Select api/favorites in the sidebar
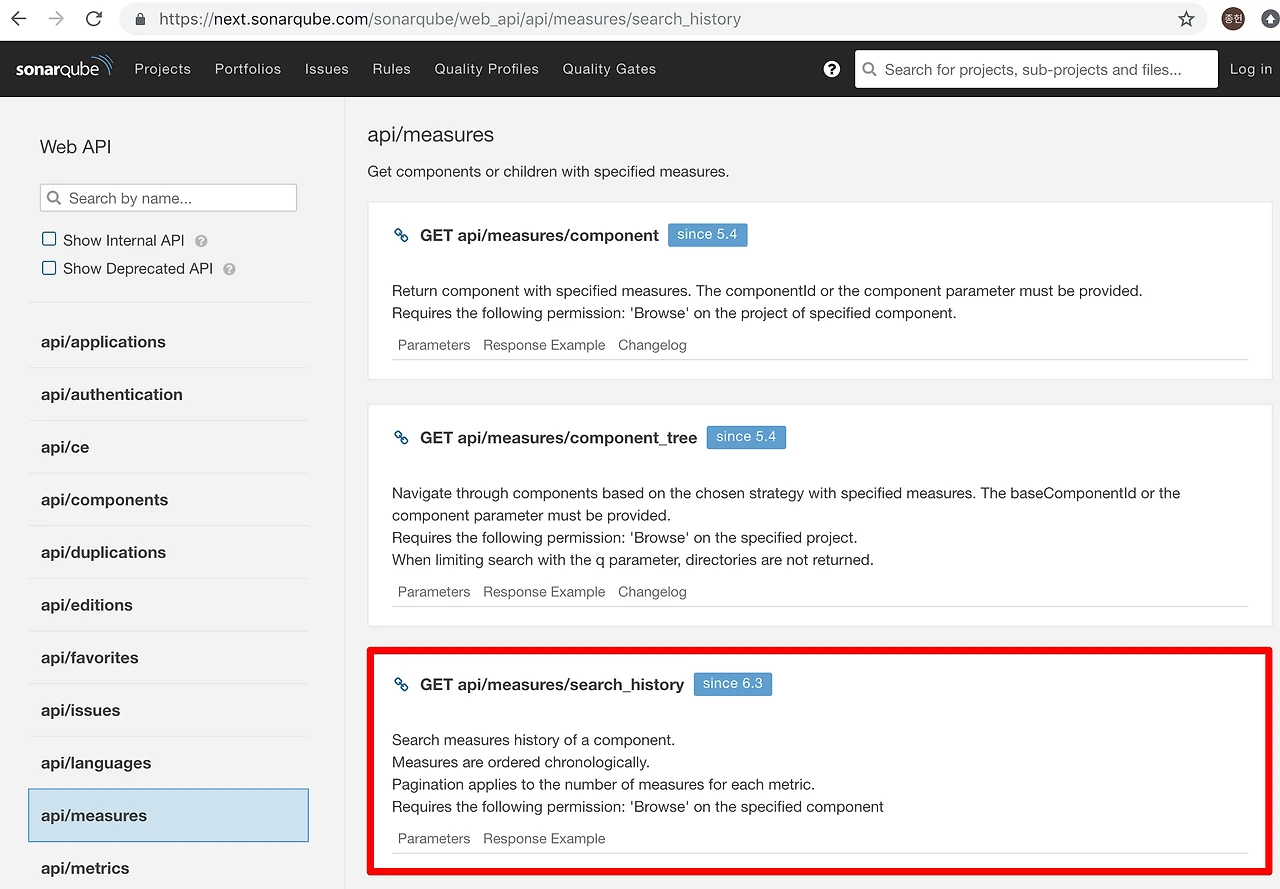Viewport: 1280px width, 889px height. pyautogui.click(x=168, y=658)
